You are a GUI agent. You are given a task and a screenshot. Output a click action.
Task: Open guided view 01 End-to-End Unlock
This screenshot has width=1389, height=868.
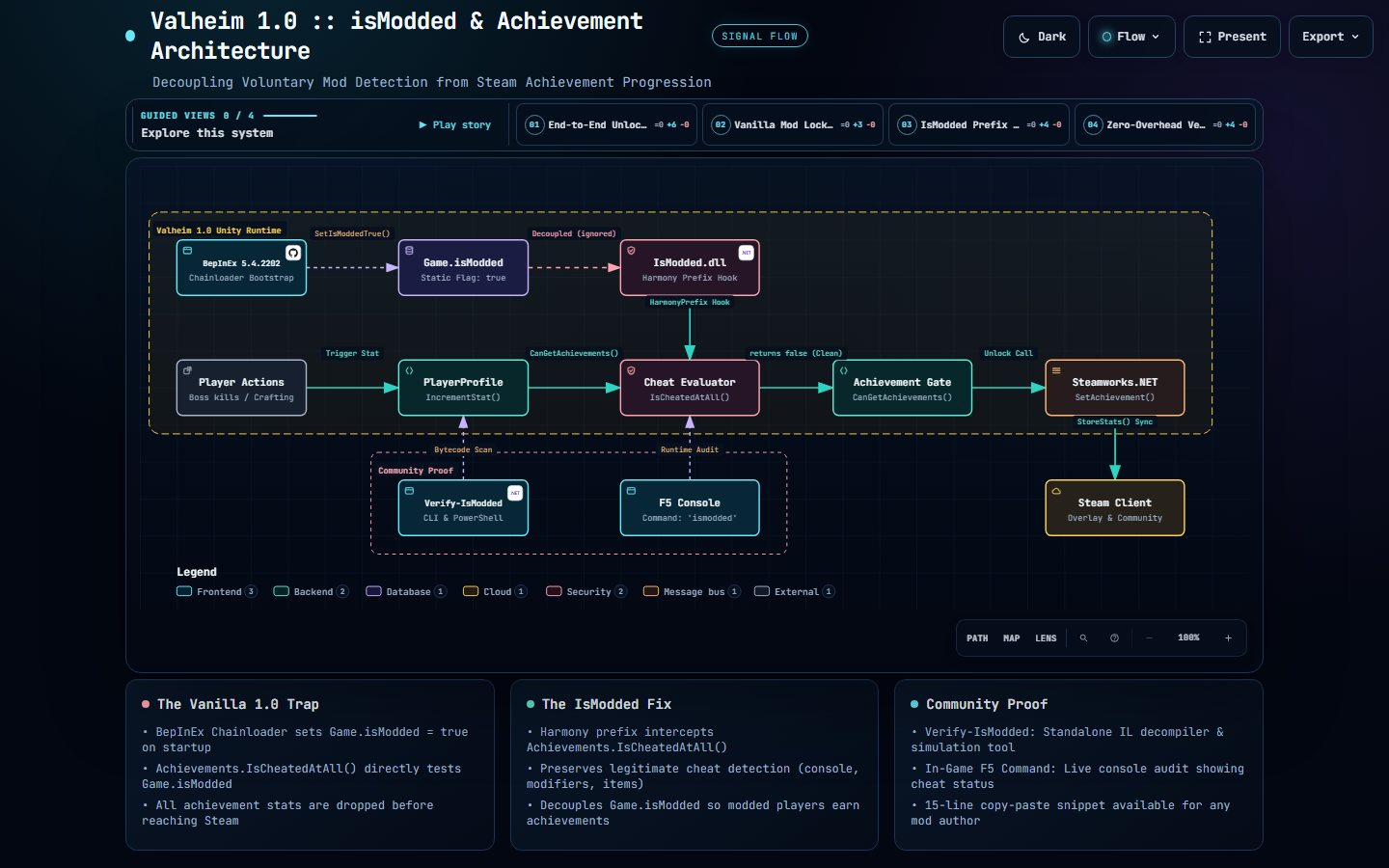point(607,124)
